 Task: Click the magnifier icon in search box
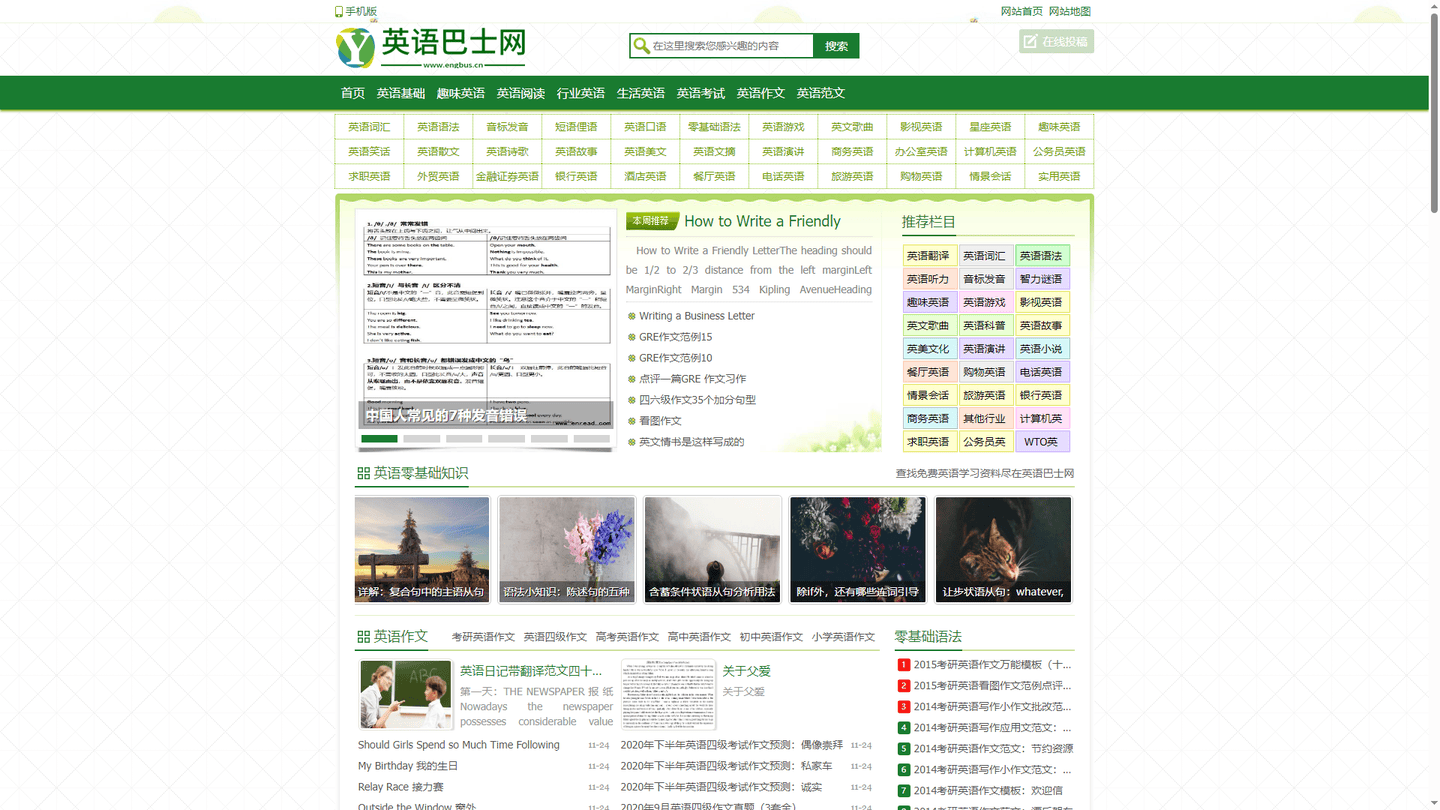[x=641, y=46]
